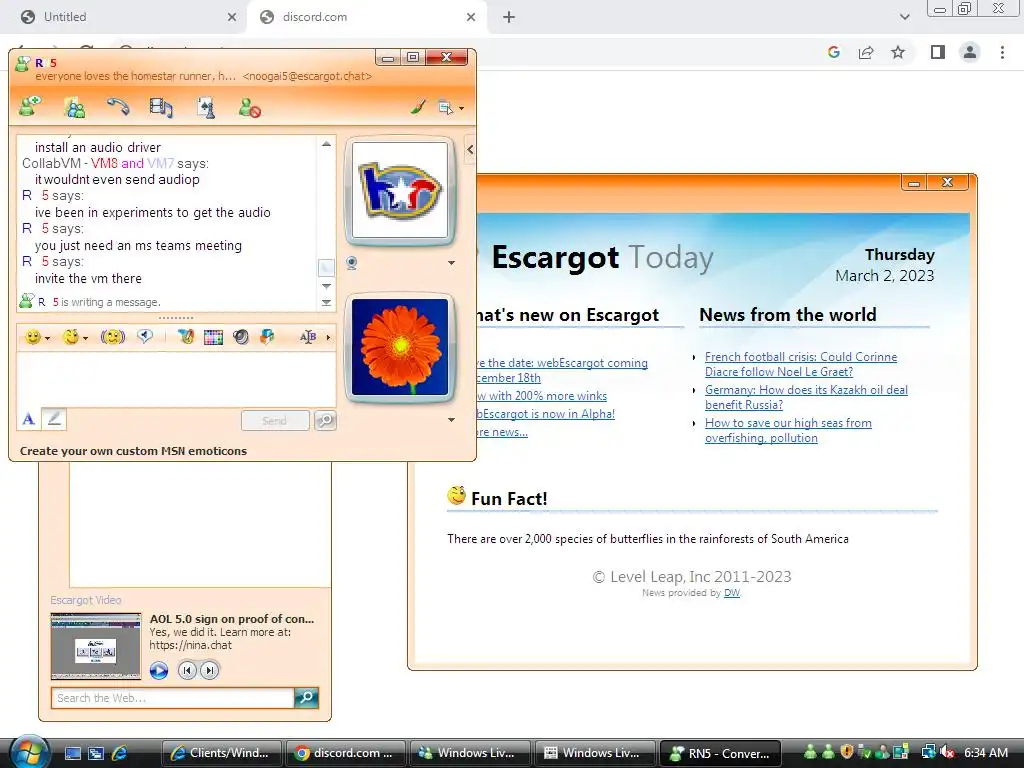Invite someone to this conversation
This screenshot has width=1024, height=768.
(x=29, y=106)
